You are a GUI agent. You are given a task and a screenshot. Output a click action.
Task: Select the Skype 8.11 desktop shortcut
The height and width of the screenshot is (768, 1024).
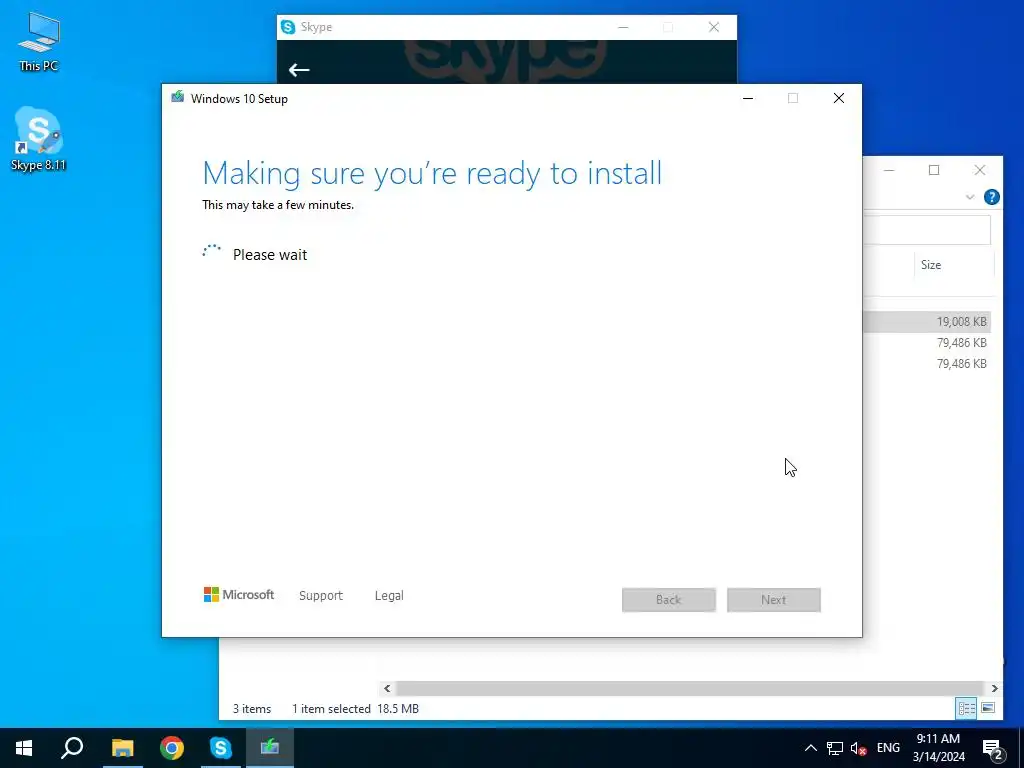[x=39, y=138]
